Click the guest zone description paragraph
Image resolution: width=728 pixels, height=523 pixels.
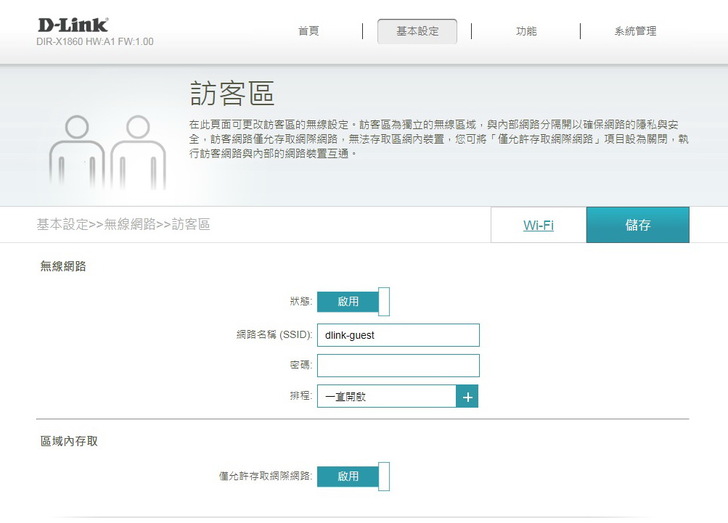[x=438, y=138]
